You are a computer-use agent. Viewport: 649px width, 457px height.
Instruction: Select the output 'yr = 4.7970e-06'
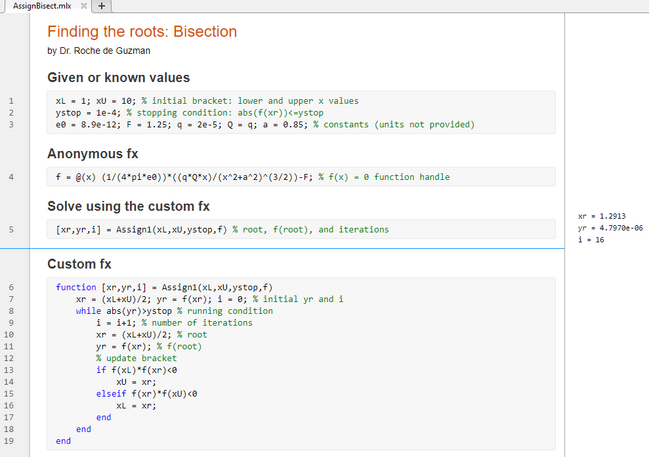[x=612, y=228]
